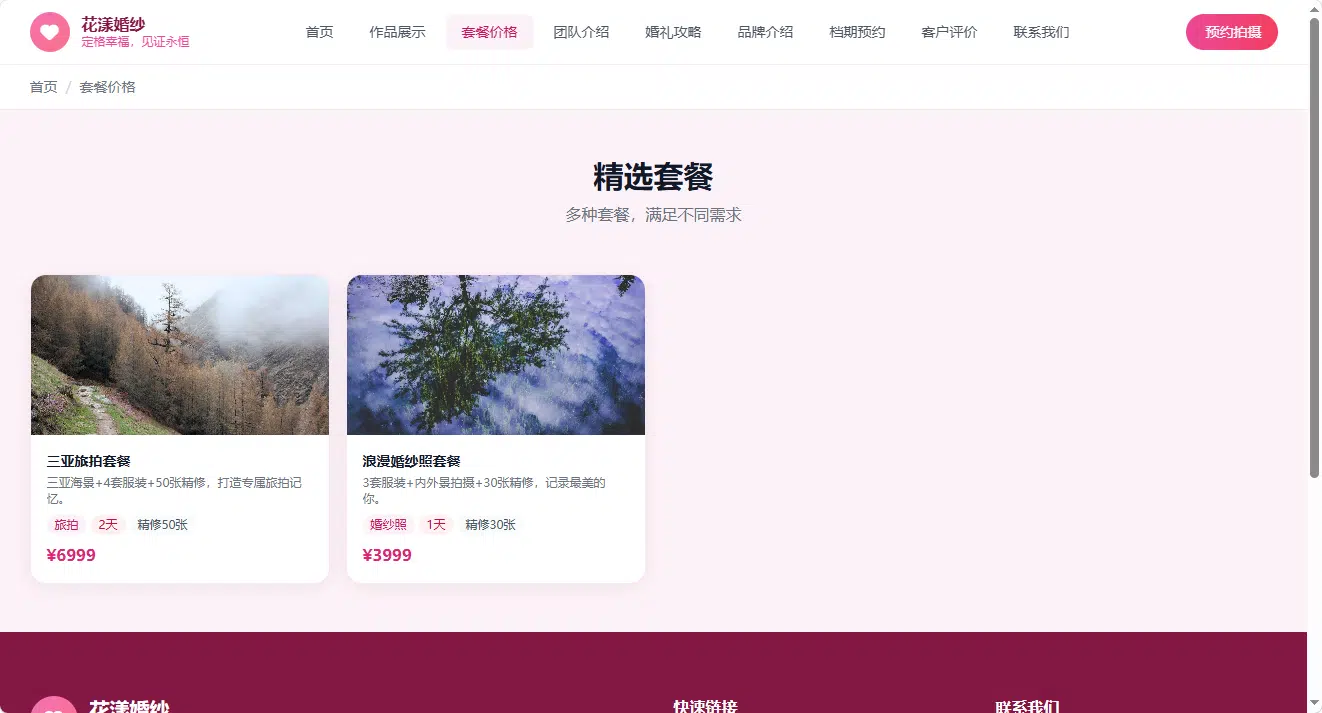Open 客户评价 from the navbar
The height and width of the screenshot is (713, 1322).
pos(949,32)
